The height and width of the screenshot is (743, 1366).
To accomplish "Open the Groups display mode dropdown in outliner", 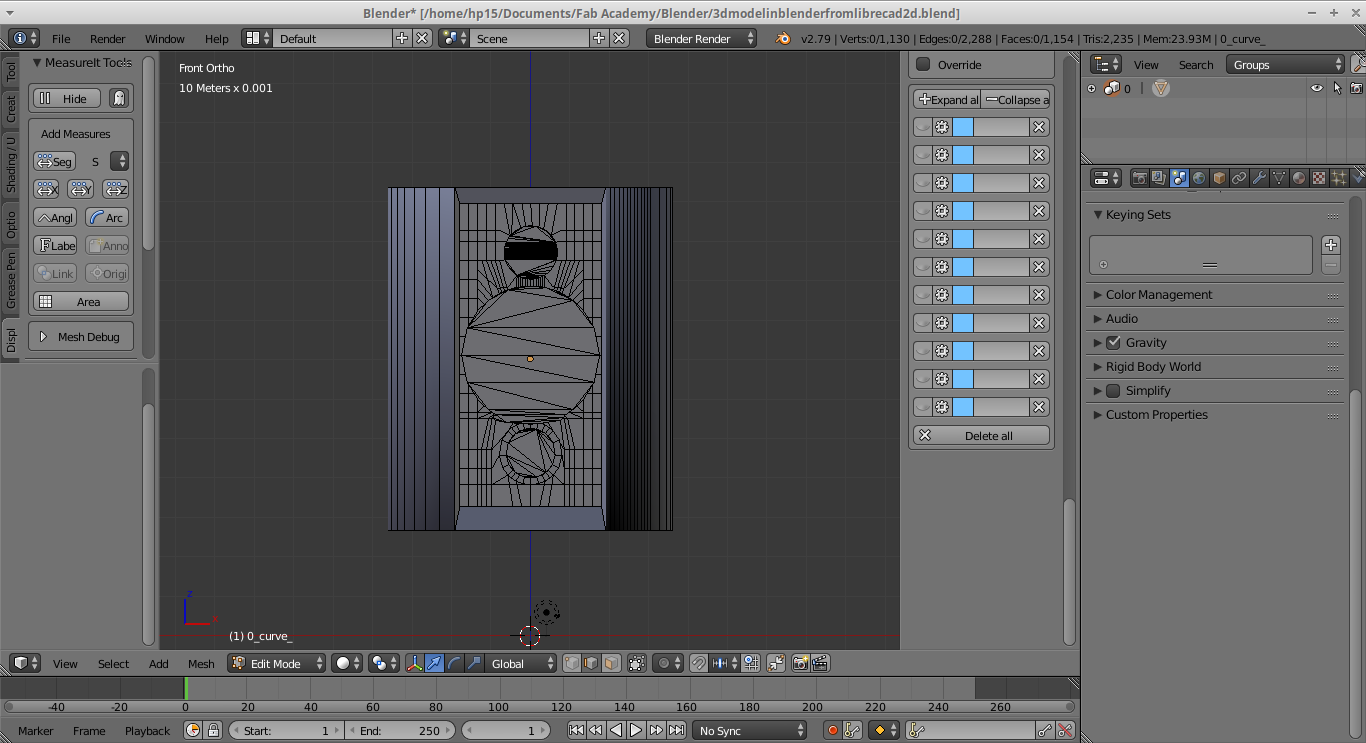I will tap(1286, 64).
